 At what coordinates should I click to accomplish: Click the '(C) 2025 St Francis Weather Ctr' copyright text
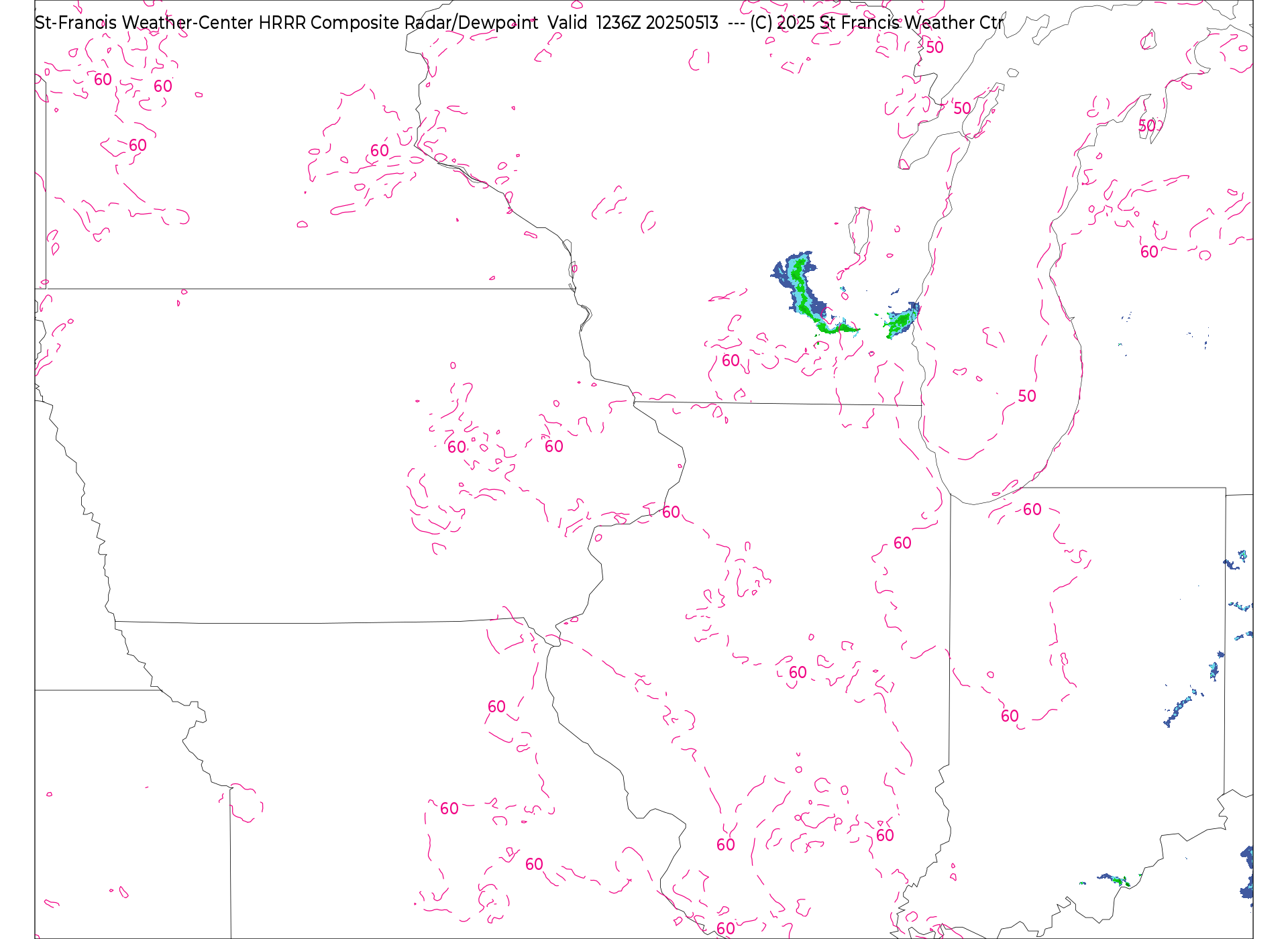[876, 23]
